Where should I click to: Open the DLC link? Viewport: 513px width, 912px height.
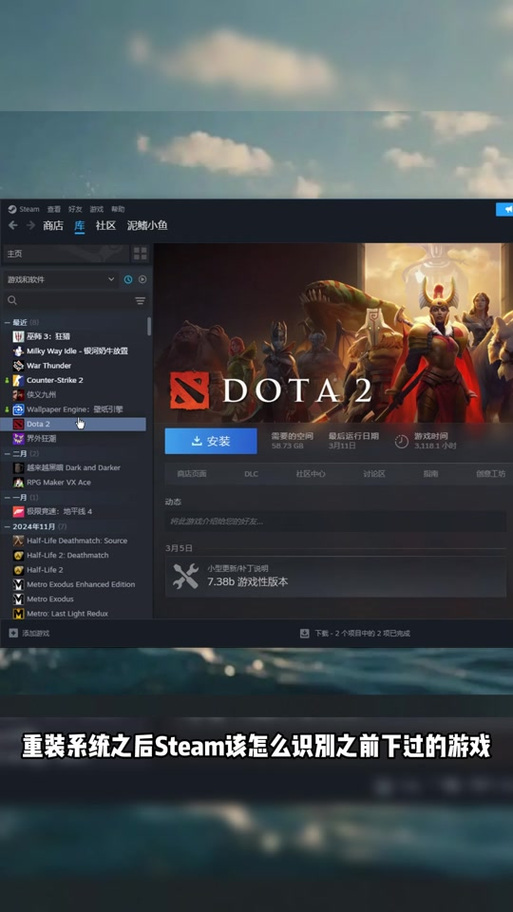click(x=251, y=474)
